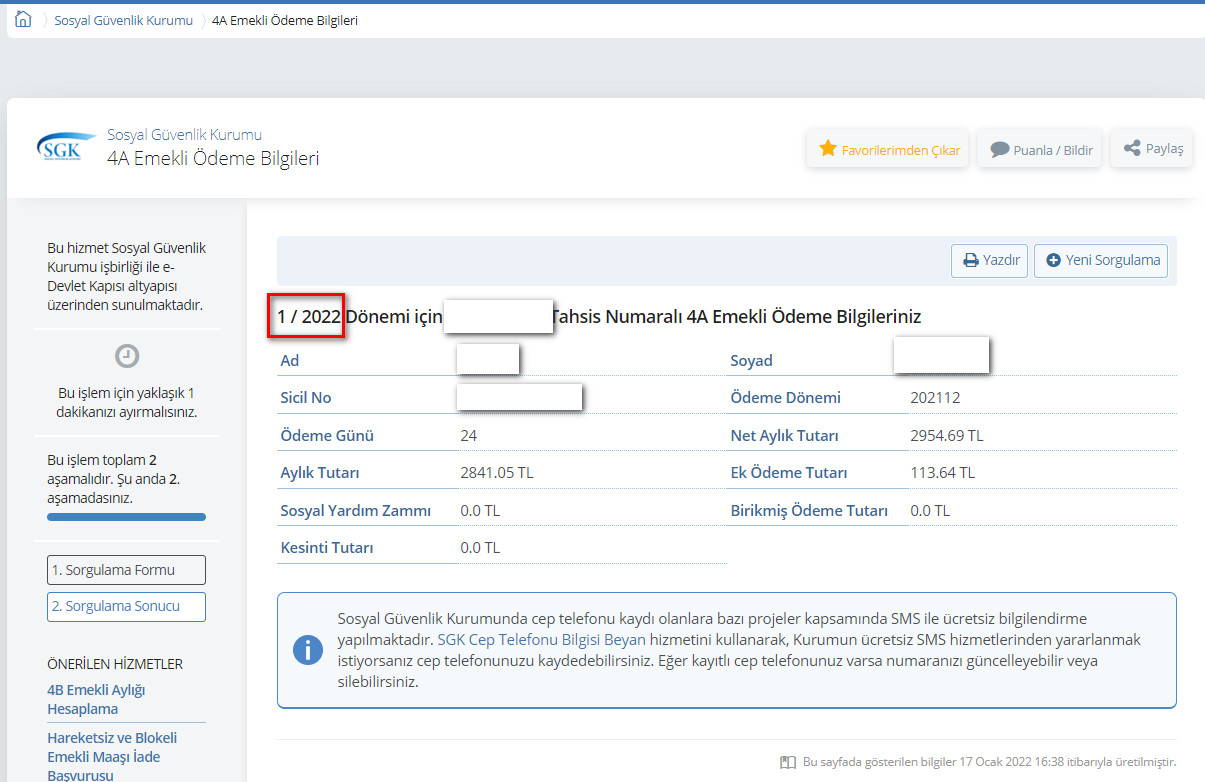Click the document icon beside the page timestamp
Viewport: 1205px width, 782px height.
click(x=787, y=762)
